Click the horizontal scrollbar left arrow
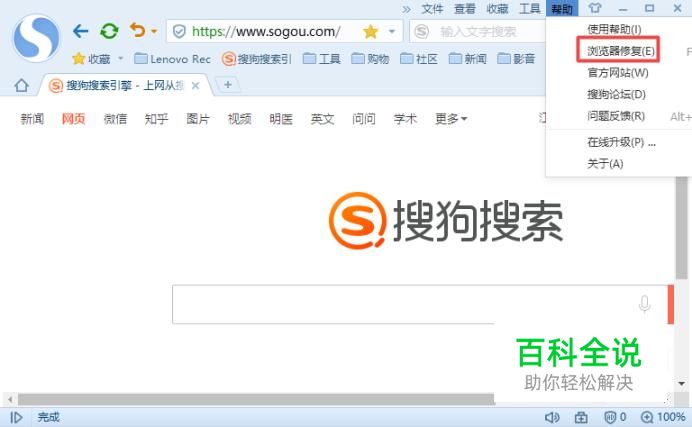This screenshot has width=692, height=427. coord(10,400)
